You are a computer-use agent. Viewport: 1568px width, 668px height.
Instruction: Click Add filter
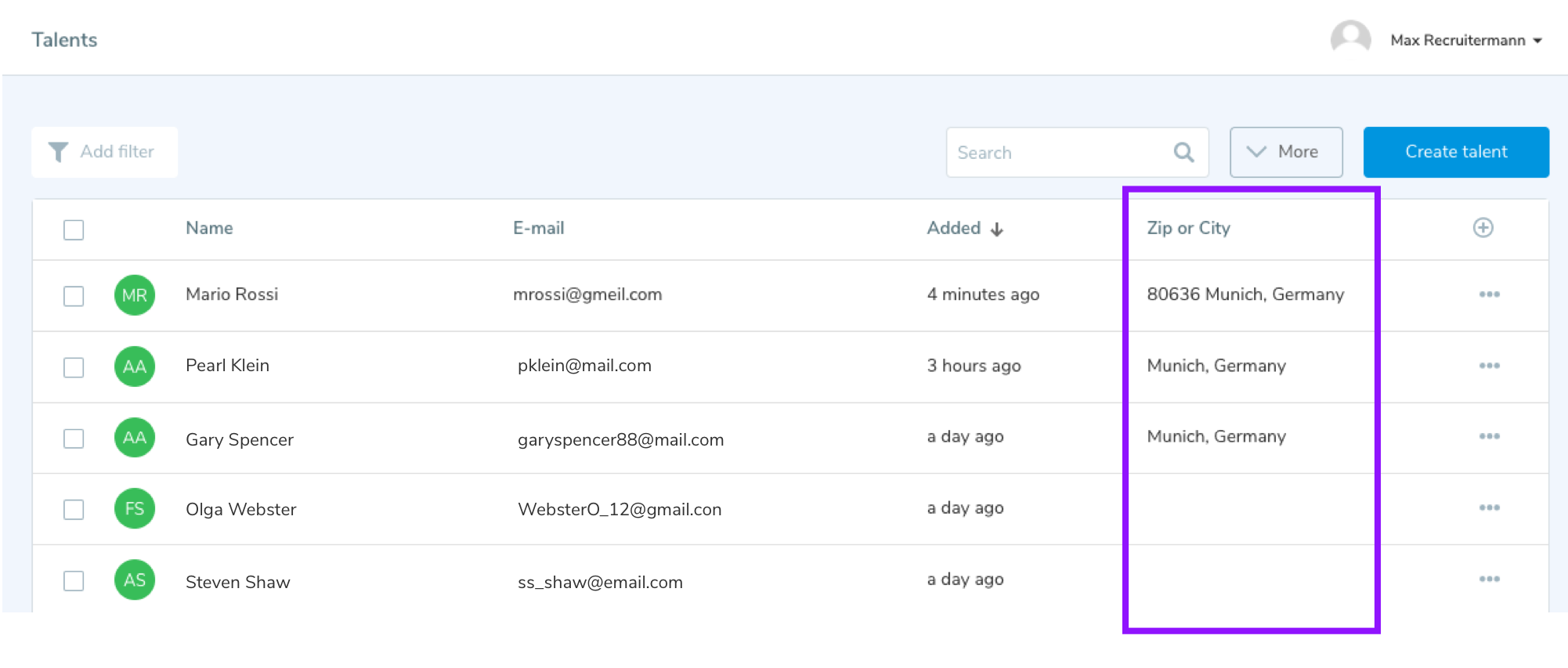pos(104,152)
